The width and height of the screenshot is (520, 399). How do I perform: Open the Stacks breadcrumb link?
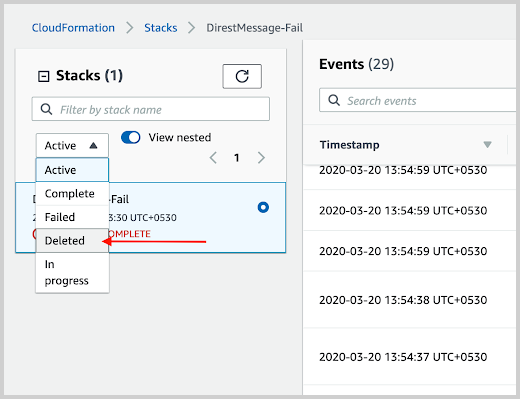(161, 28)
